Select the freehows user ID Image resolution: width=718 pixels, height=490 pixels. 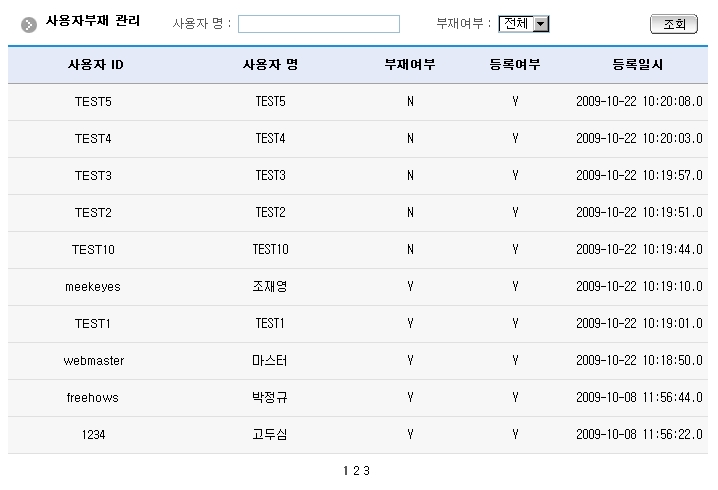[x=93, y=398]
